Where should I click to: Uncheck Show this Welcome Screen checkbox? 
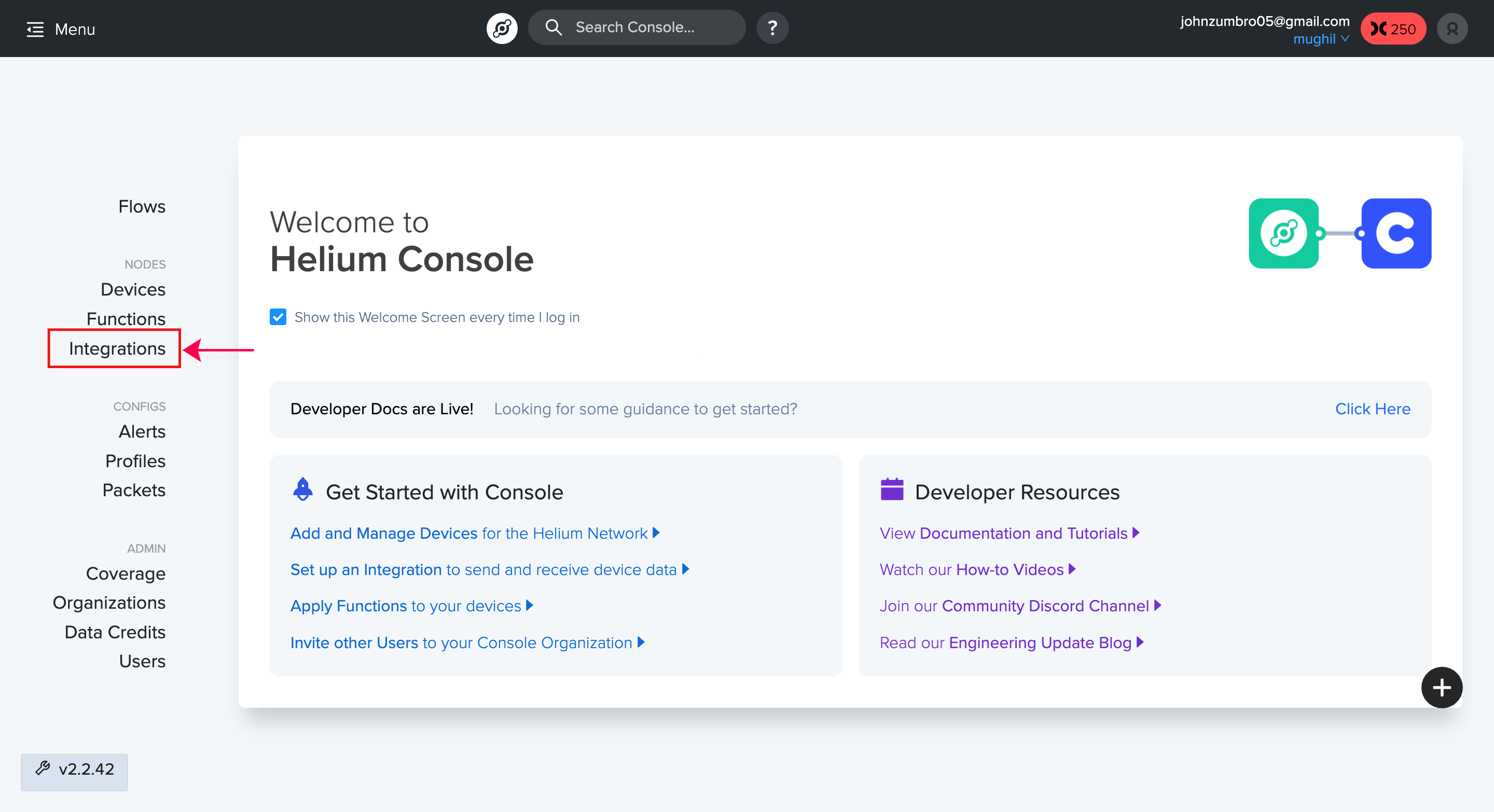[x=278, y=317]
